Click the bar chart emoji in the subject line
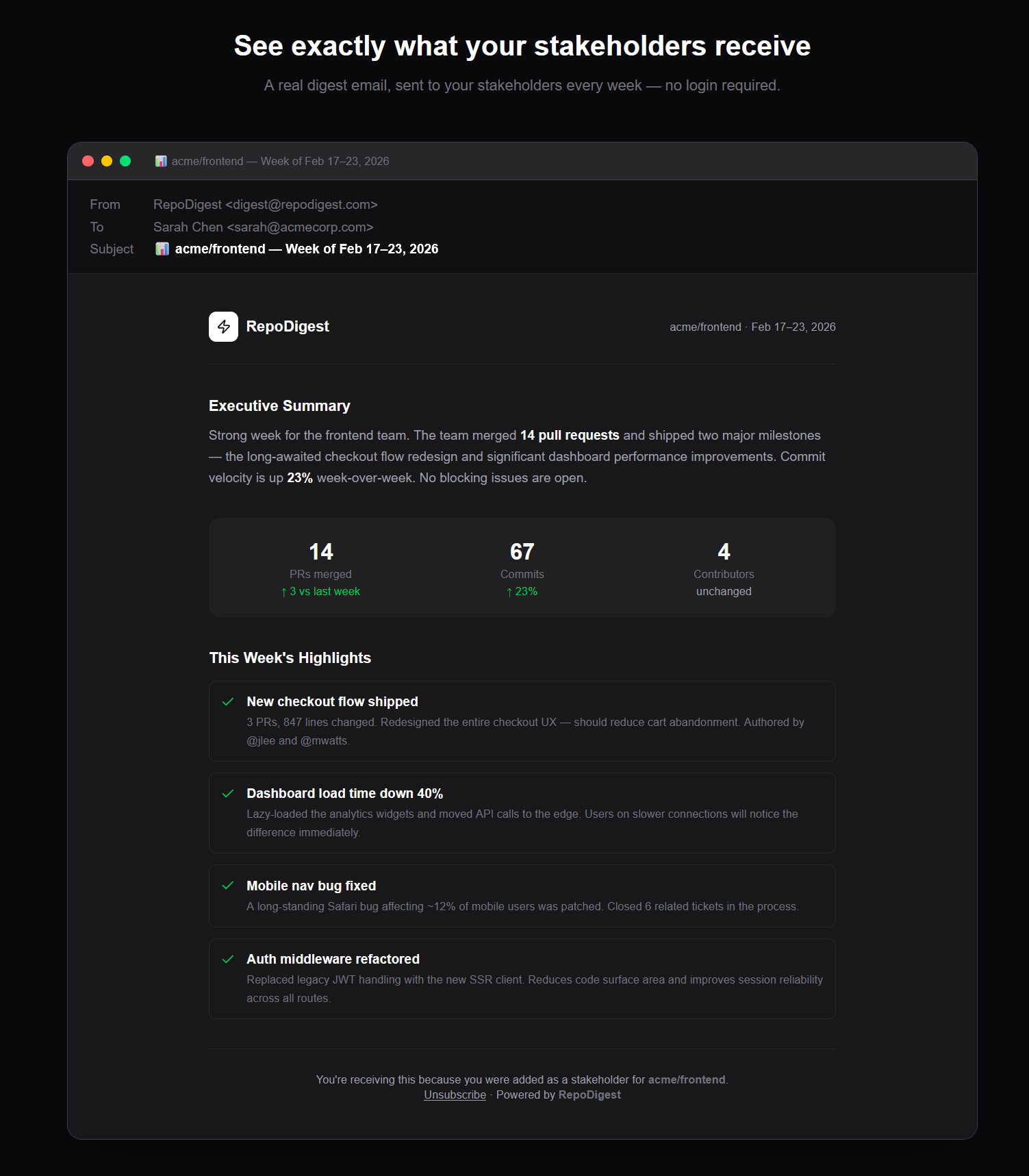The width and height of the screenshot is (1029, 1176). [x=162, y=249]
